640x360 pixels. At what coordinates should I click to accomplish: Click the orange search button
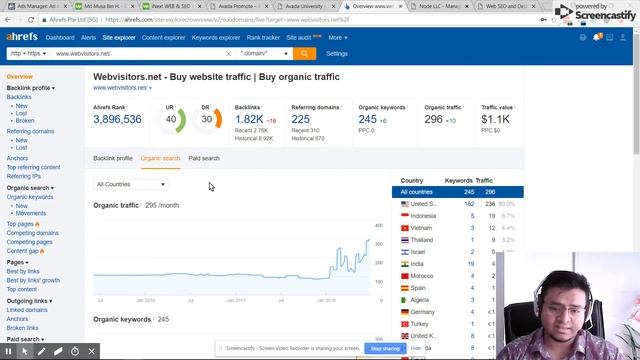pyautogui.click(x=304, y=53)
